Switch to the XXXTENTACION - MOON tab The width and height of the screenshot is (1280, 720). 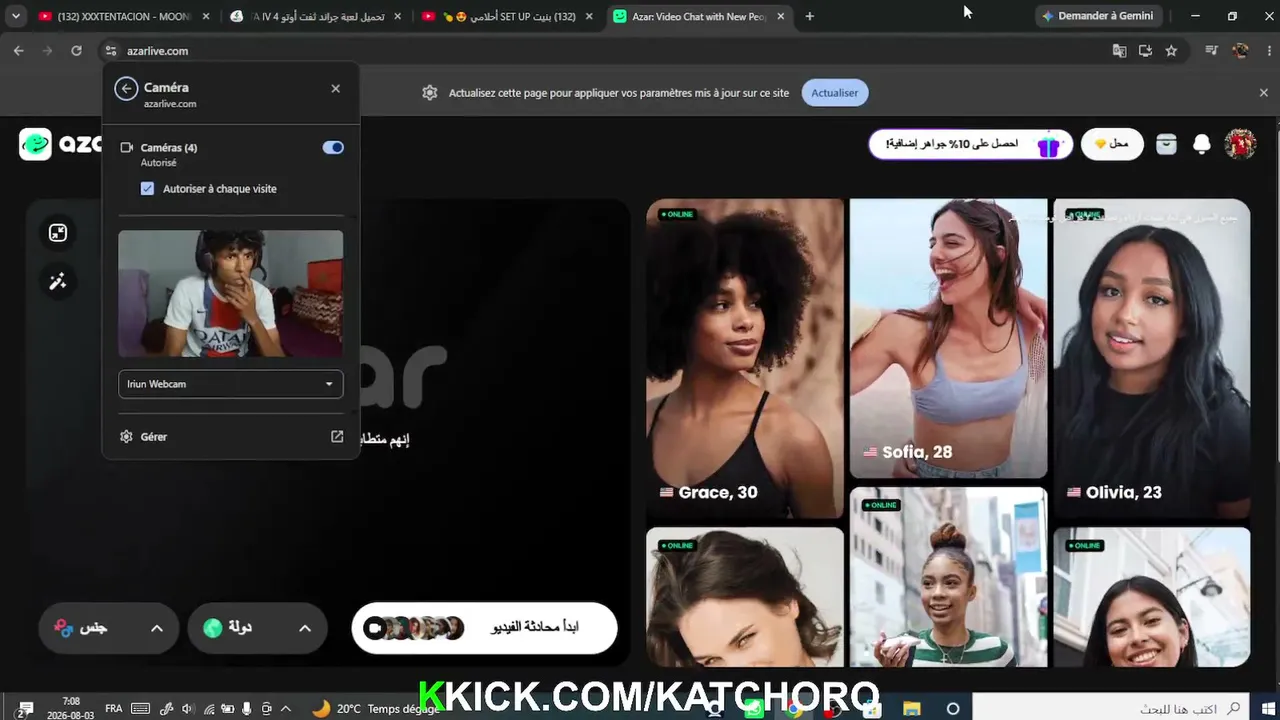(124, 16)
